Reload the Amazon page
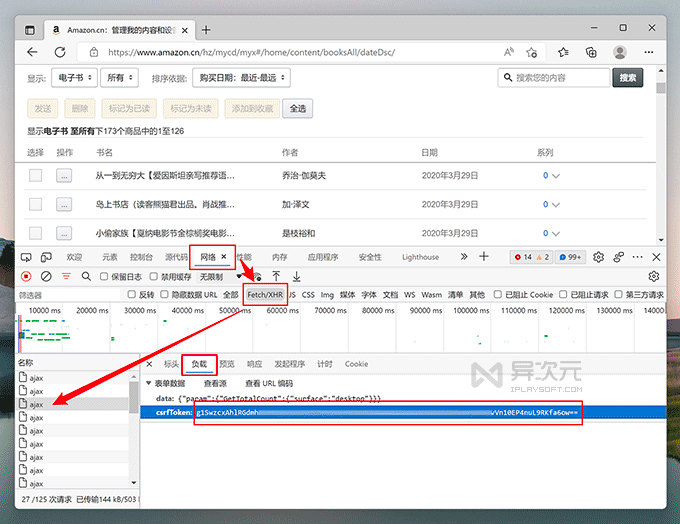This screenshot has width=680, height=524. (x=60, y=52)
